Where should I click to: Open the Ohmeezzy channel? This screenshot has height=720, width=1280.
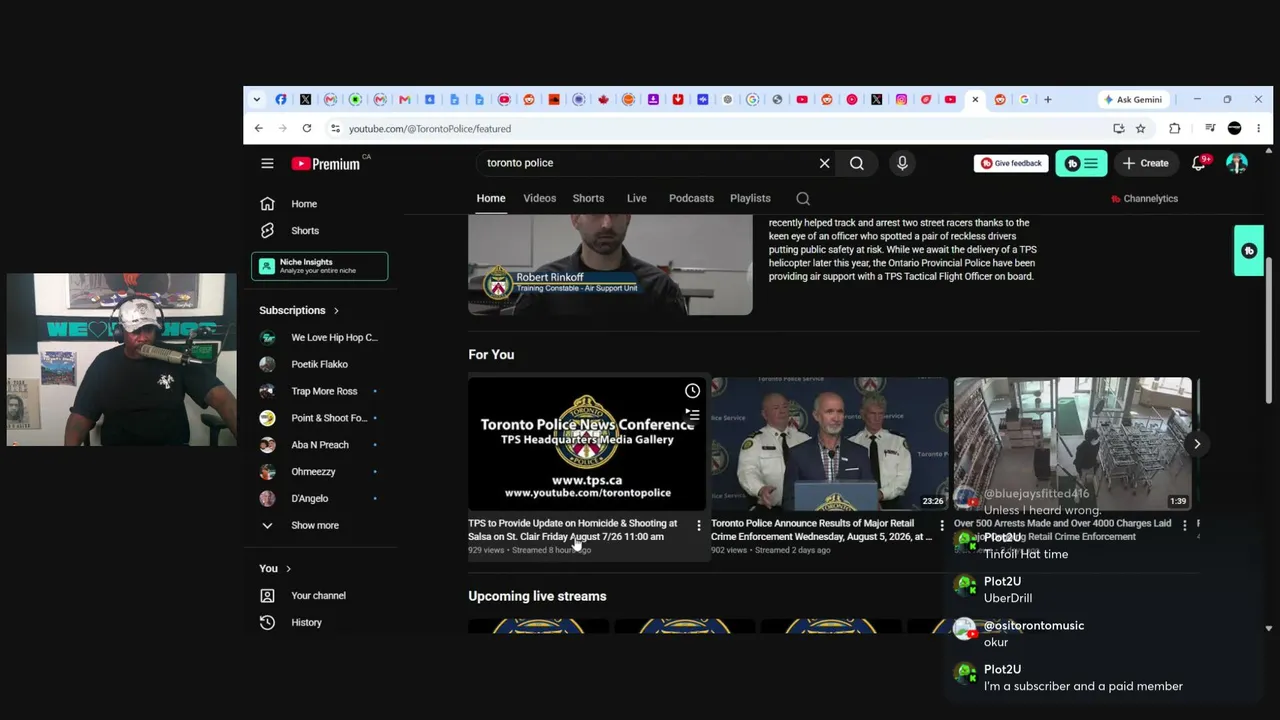[x=320, y=472]
